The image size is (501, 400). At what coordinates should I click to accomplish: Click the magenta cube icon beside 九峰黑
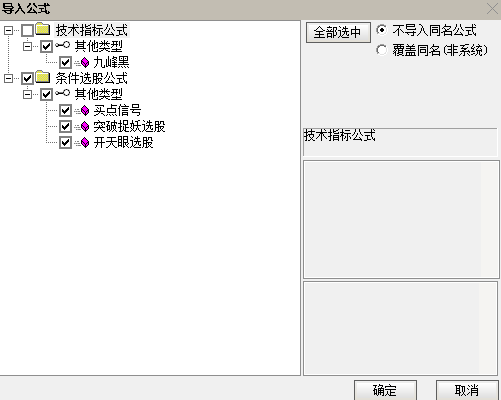[x=85, y=62]
